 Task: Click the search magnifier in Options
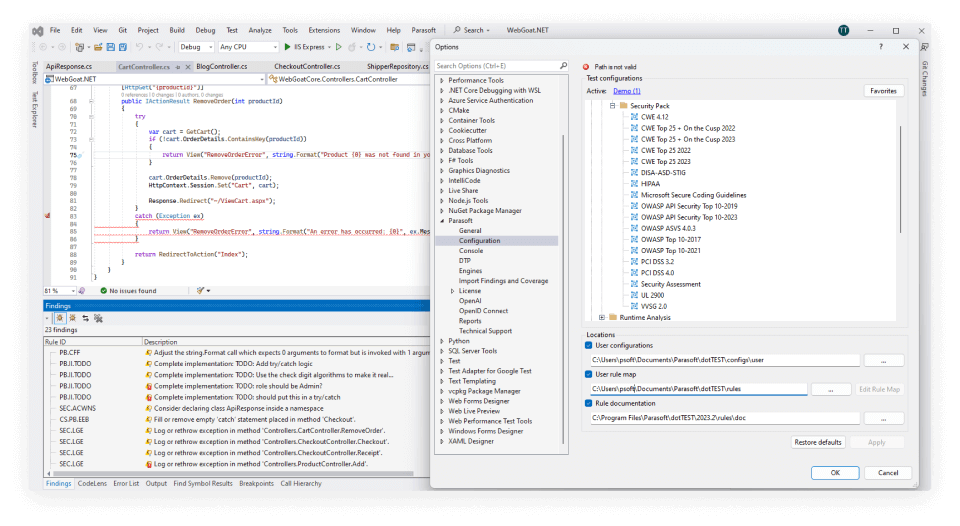click(x=563, y=66)
